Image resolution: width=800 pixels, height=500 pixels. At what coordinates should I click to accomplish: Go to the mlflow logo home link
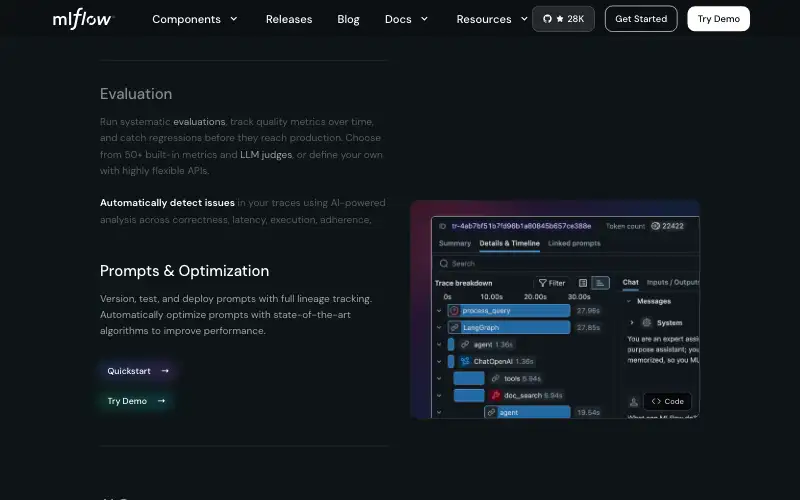(x=83, y=19)
